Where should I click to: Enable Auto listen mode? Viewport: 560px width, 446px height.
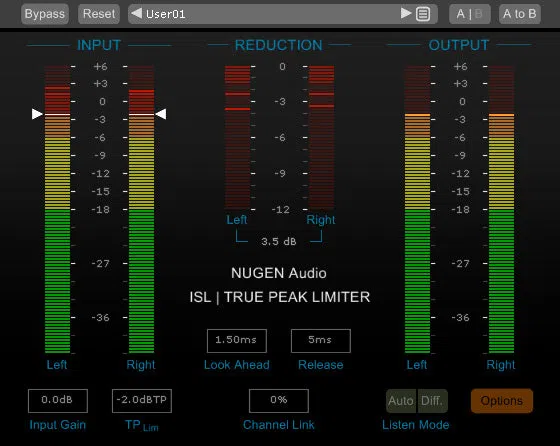401,401
